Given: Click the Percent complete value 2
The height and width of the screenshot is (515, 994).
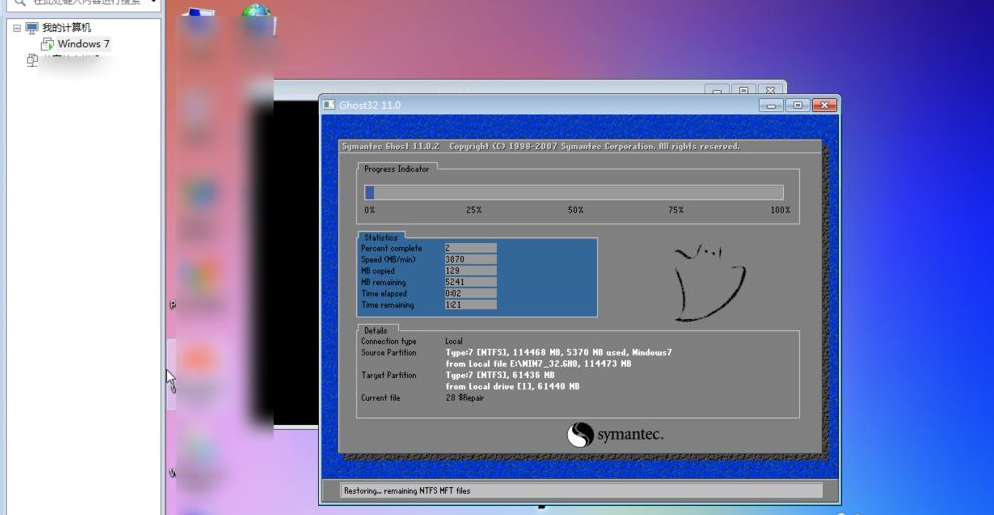Looking at the screenshot, I should point(470,248).
